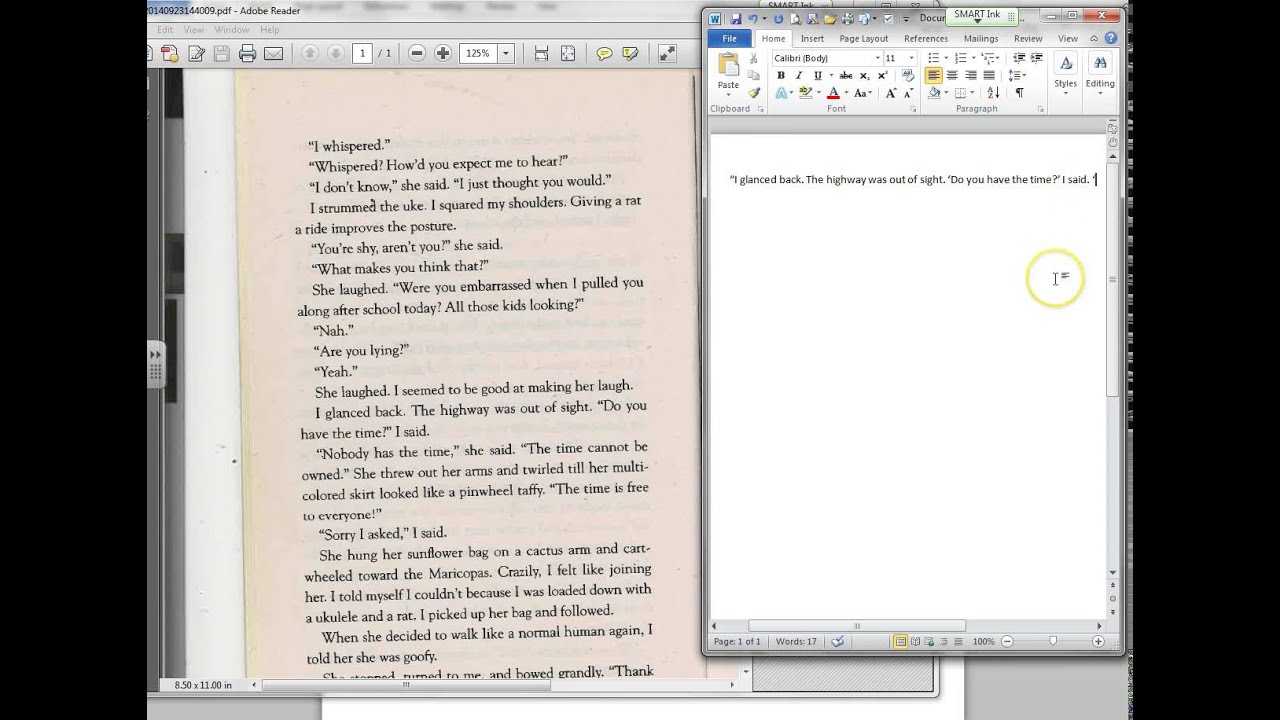Click the Numbering list icon
Screen dimensions: 1280x720
[959, 58]
